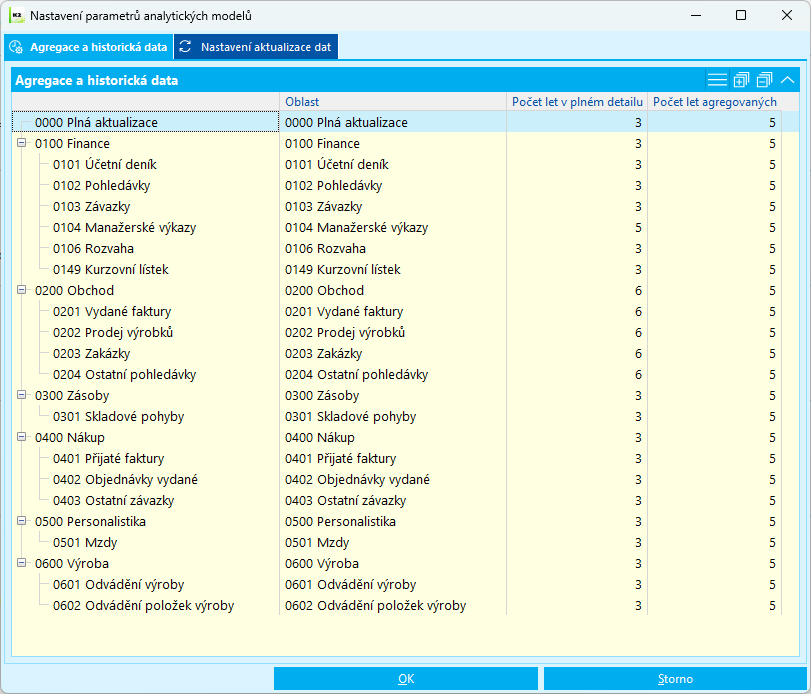Click the hamburger menu icon in panel header
This screenshot has height=694, width=811.
717,80
